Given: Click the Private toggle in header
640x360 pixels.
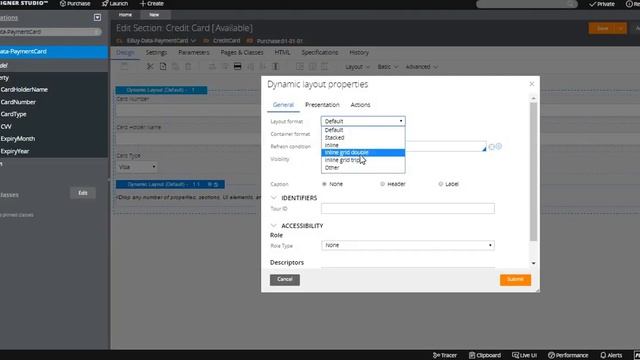Looking at the screenshot, I should (x=602, y=4).
